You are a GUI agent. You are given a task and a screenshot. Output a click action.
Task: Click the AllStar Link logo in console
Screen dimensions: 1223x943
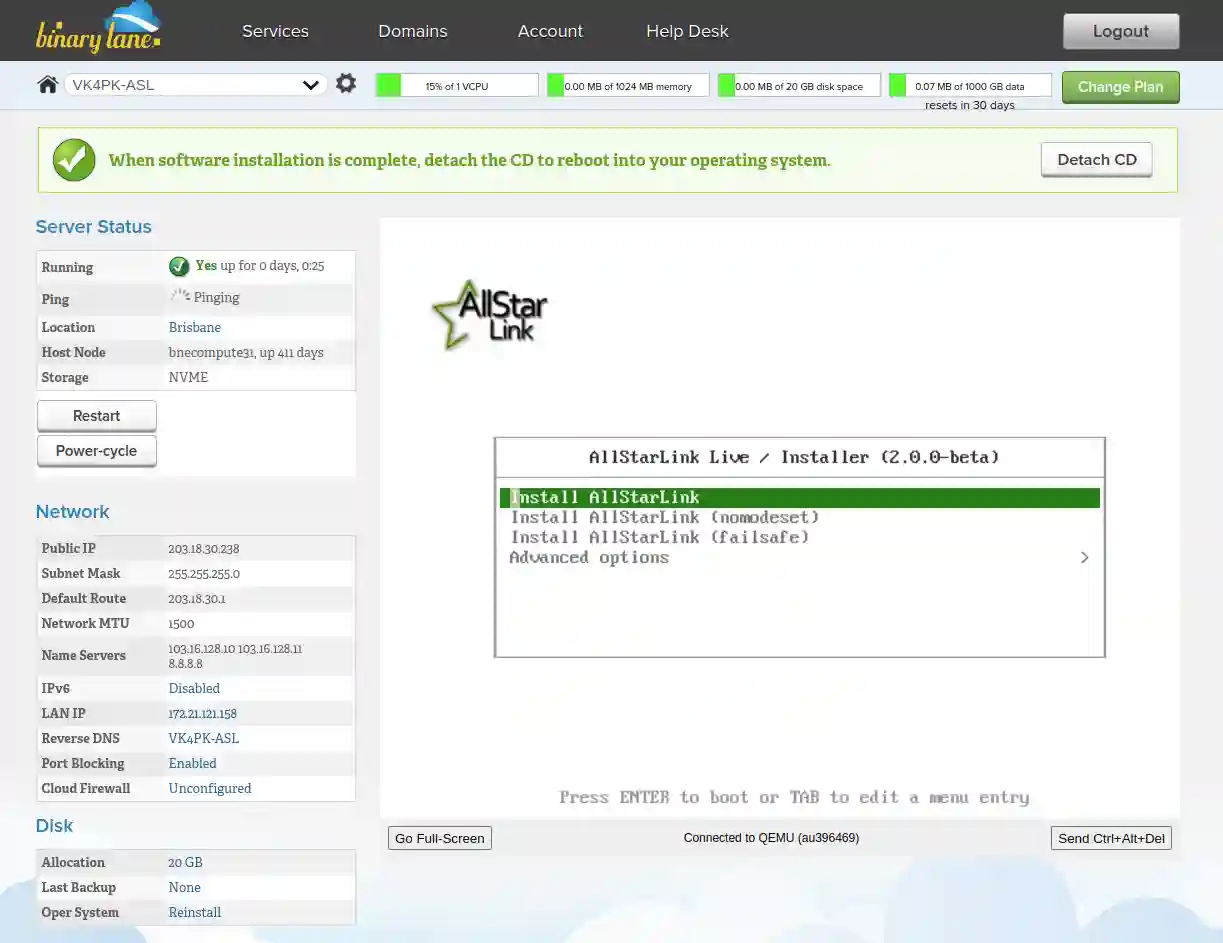point(490,315)
